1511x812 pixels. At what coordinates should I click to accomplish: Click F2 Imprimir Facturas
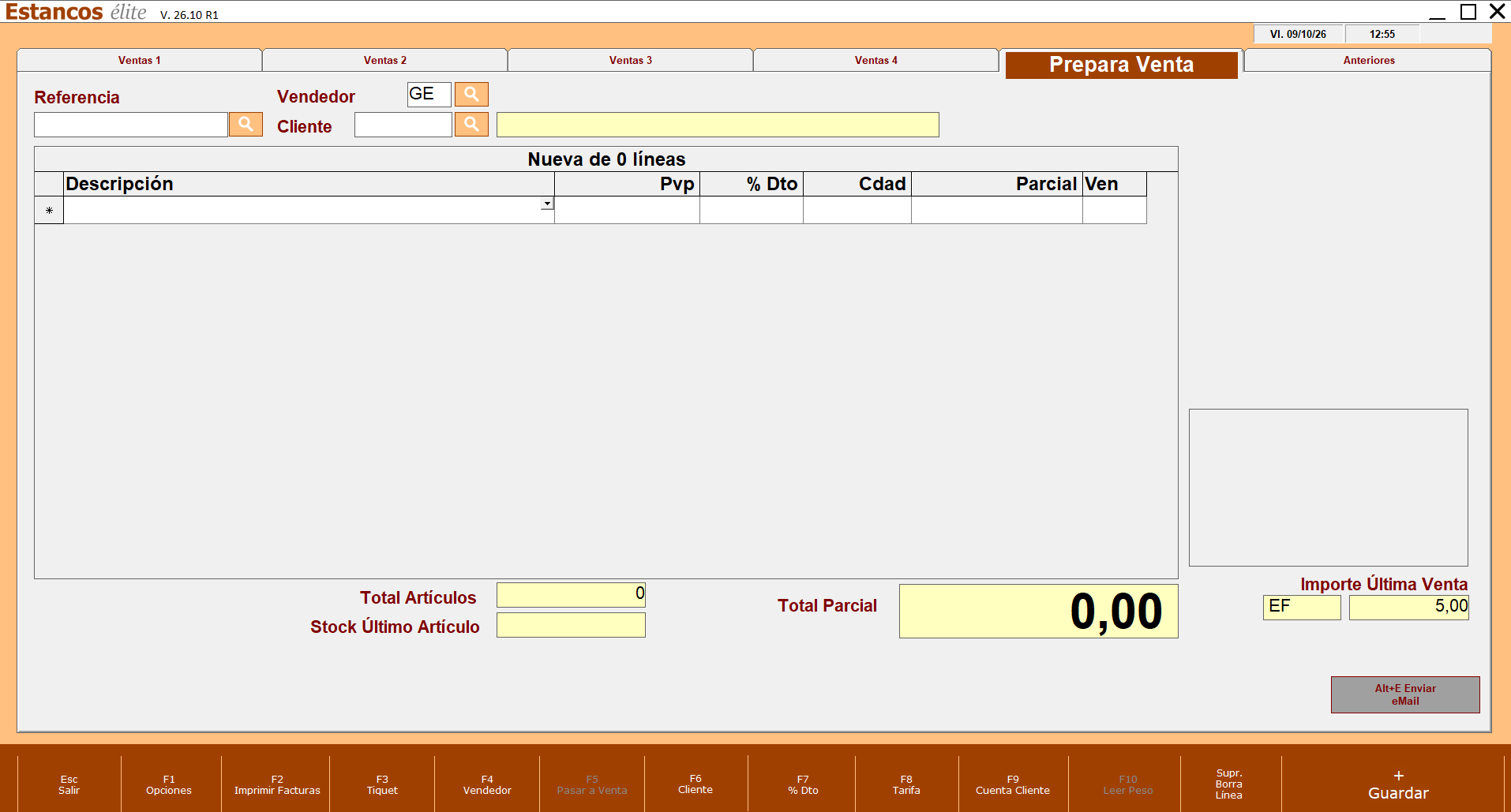277,784
